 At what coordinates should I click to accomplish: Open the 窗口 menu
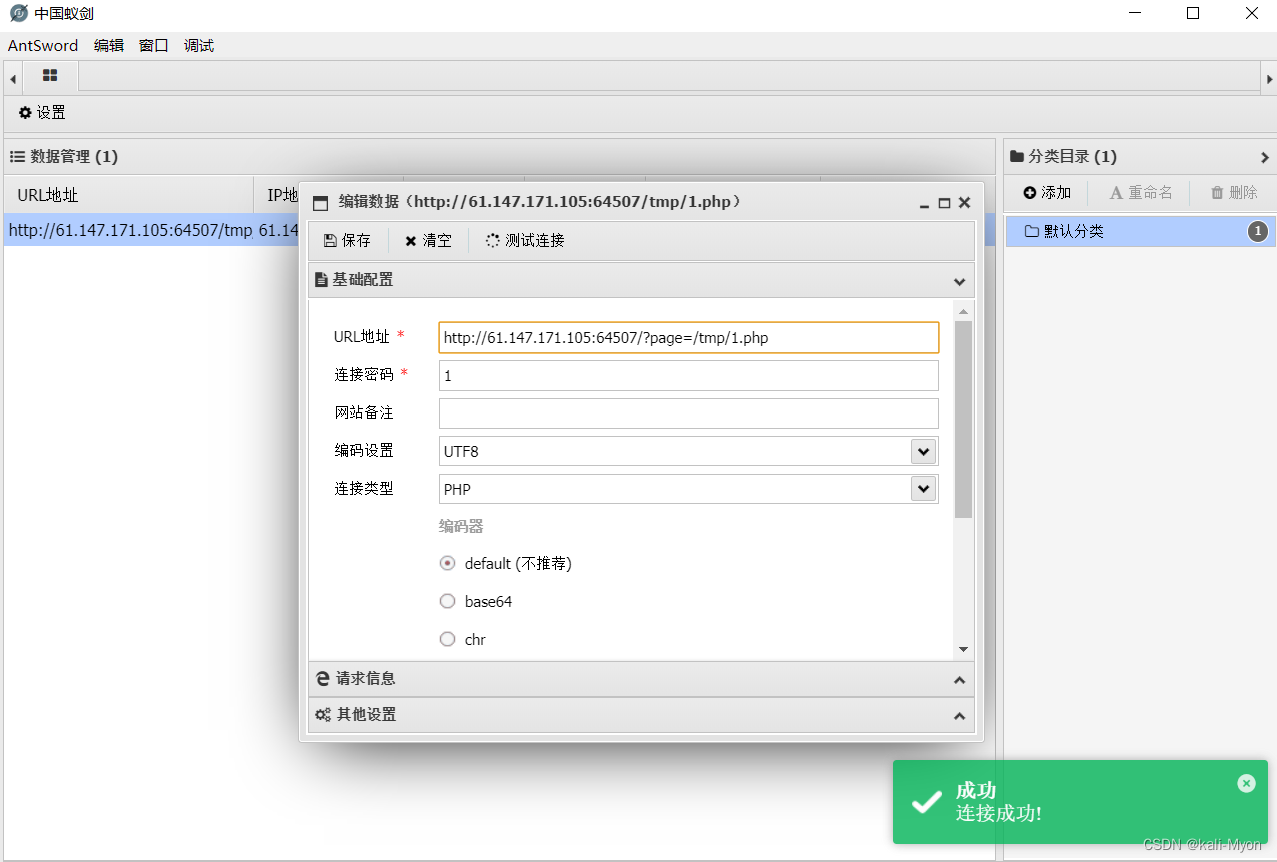click(154, 46)
